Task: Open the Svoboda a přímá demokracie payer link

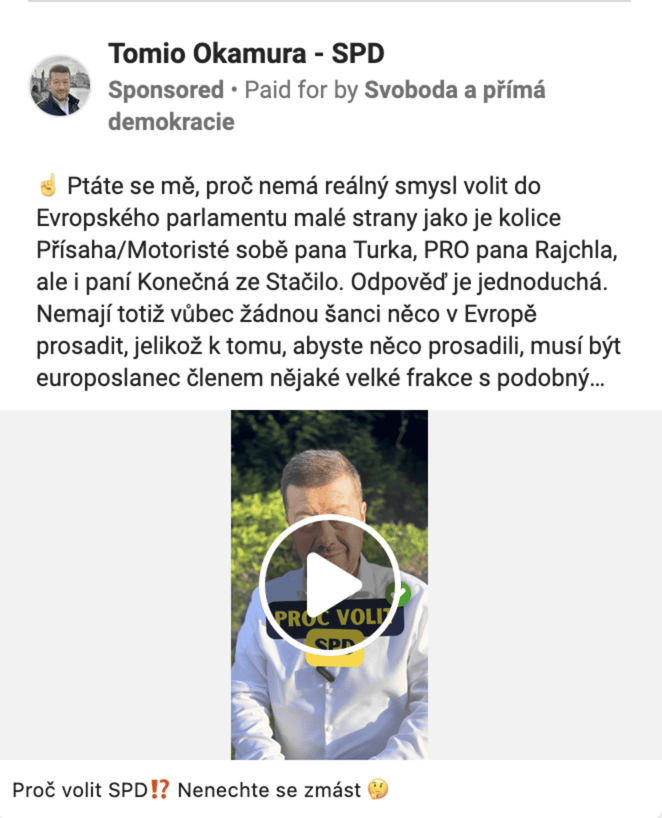Action: [x=327, y=105]
